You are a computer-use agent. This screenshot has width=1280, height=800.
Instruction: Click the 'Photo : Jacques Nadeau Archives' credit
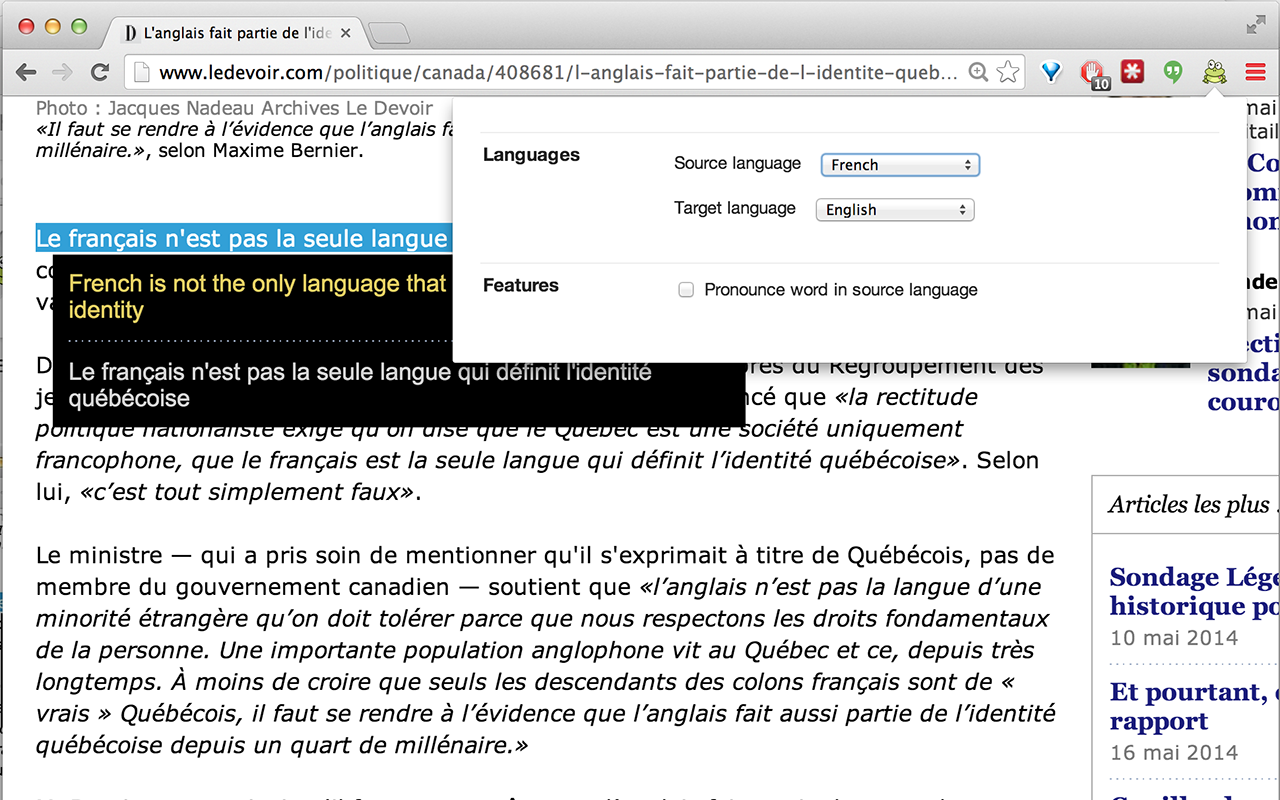234,108
